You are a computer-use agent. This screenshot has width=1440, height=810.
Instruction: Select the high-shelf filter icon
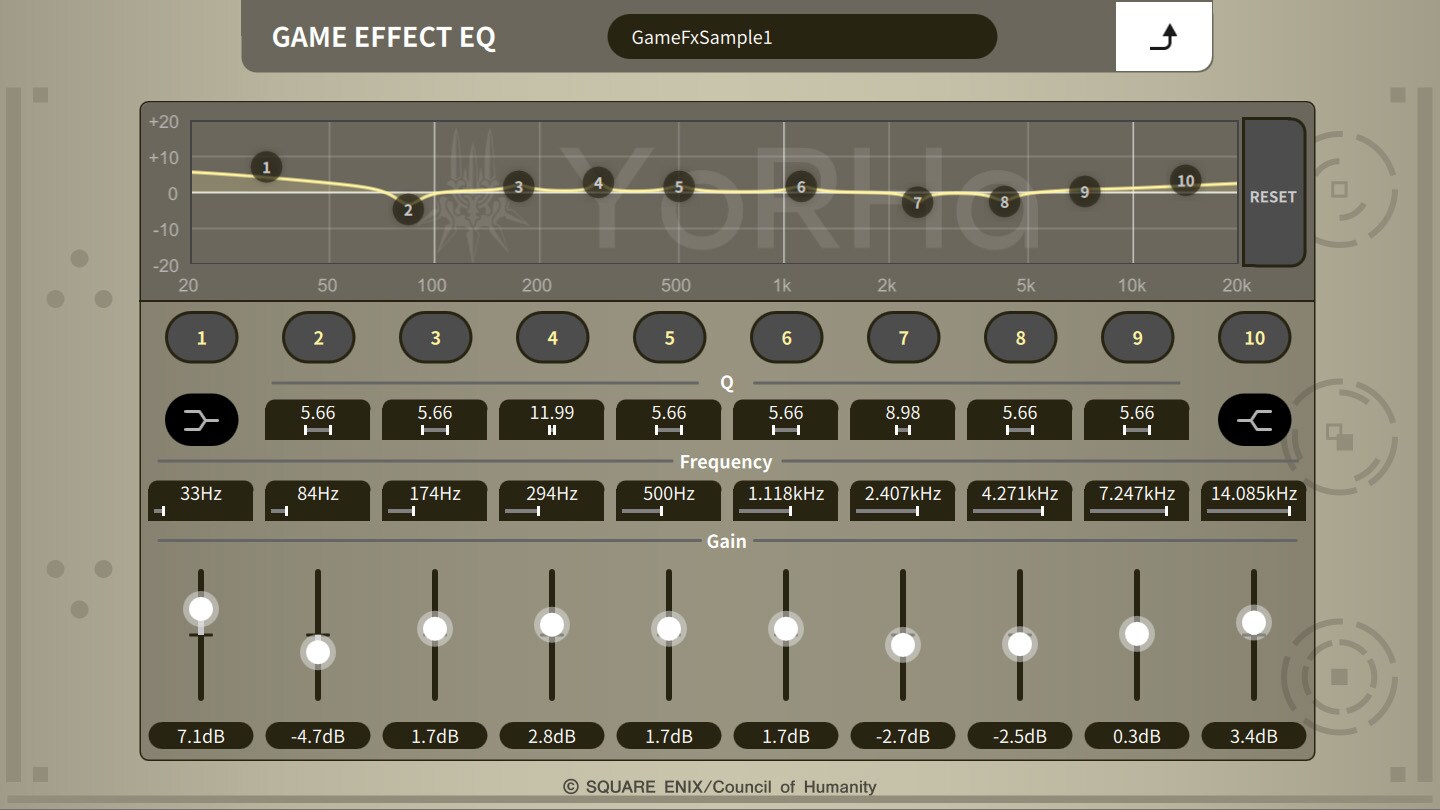pos(1254,419)
